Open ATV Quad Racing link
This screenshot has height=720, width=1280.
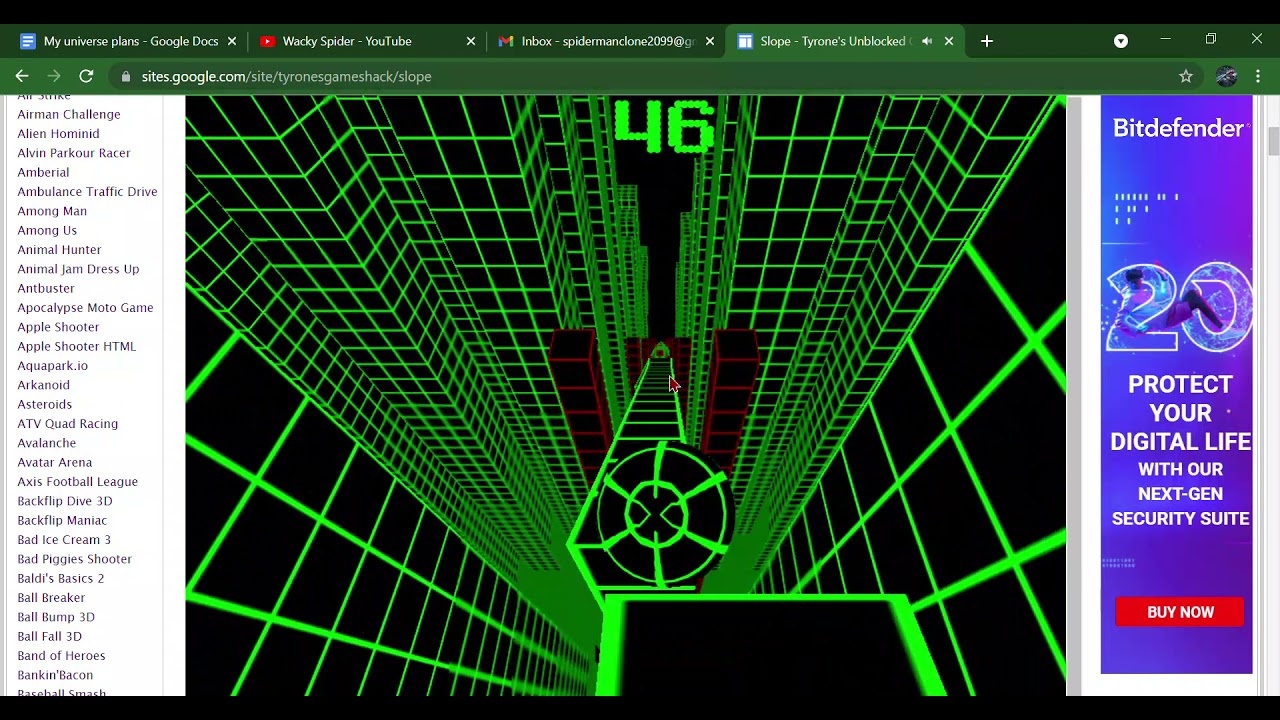click(67, 424)
